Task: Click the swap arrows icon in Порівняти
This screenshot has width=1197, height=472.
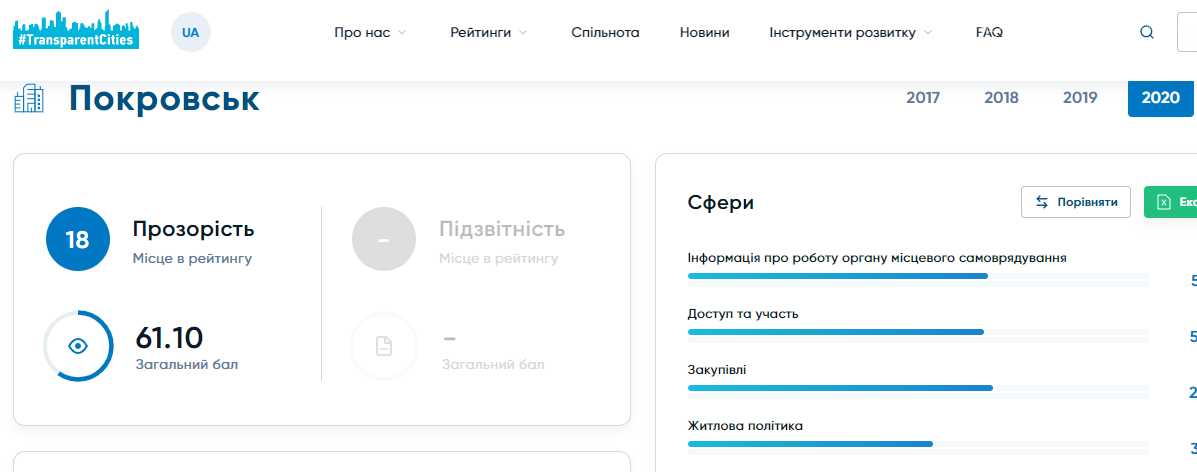Action: tap(1042, 202)
